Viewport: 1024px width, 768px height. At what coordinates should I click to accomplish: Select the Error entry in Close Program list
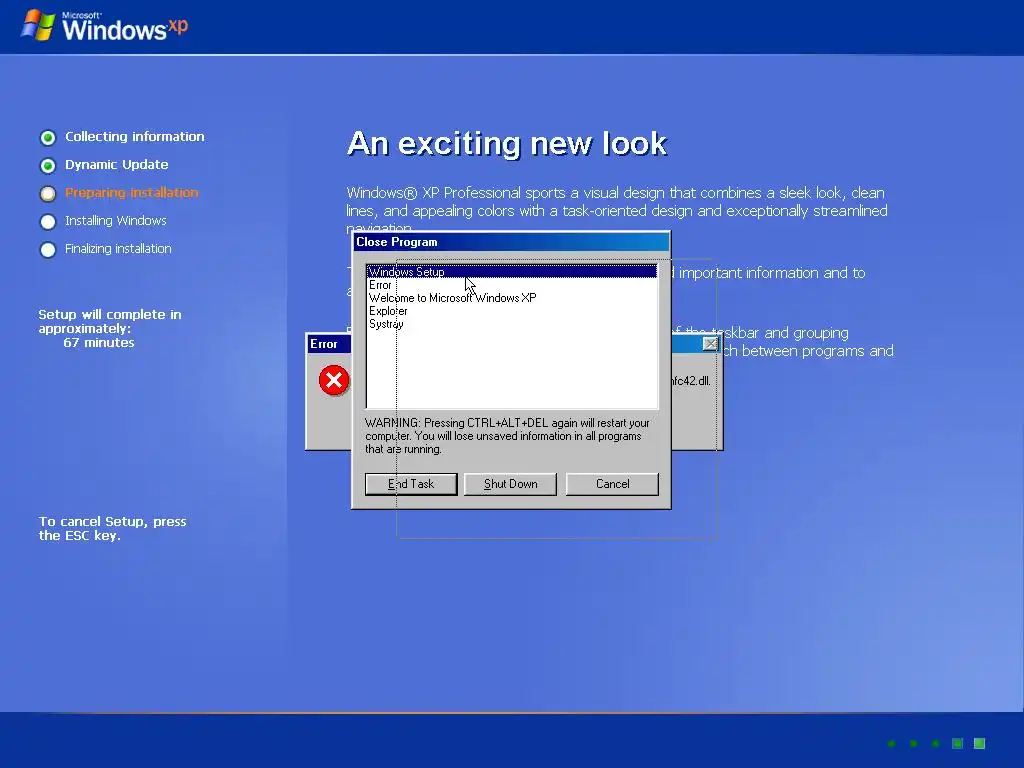(x=511, y=285)
